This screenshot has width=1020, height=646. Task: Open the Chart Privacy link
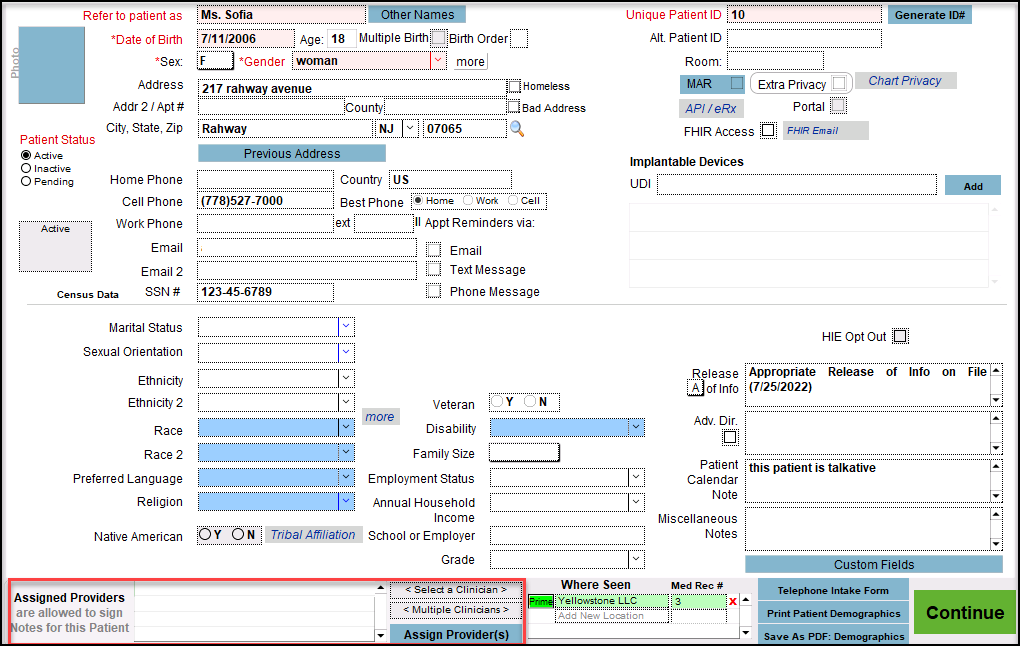pyautogui.click(x=904, y=81)
